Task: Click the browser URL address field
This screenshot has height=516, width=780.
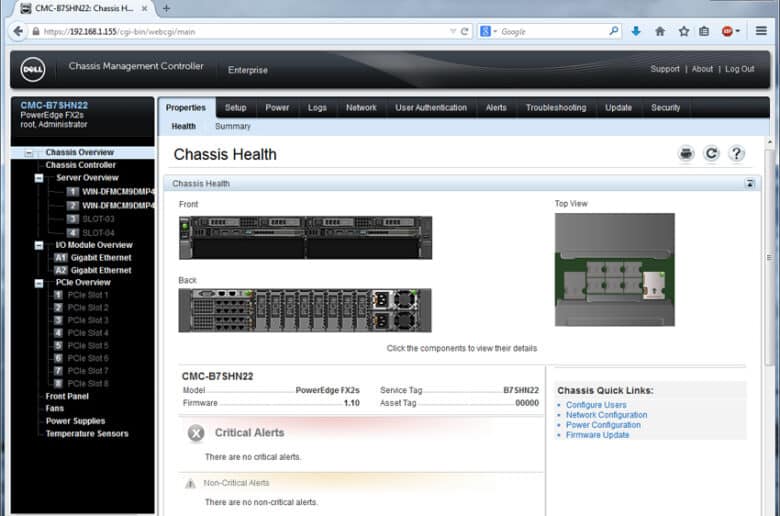Action: [244, 31]
